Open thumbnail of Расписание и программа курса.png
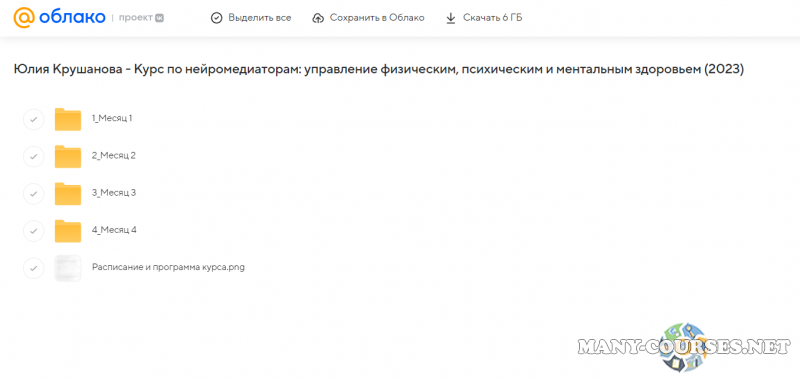Image resolution: width=800 pixels, height=380 pixels. (x=68, y=268)
